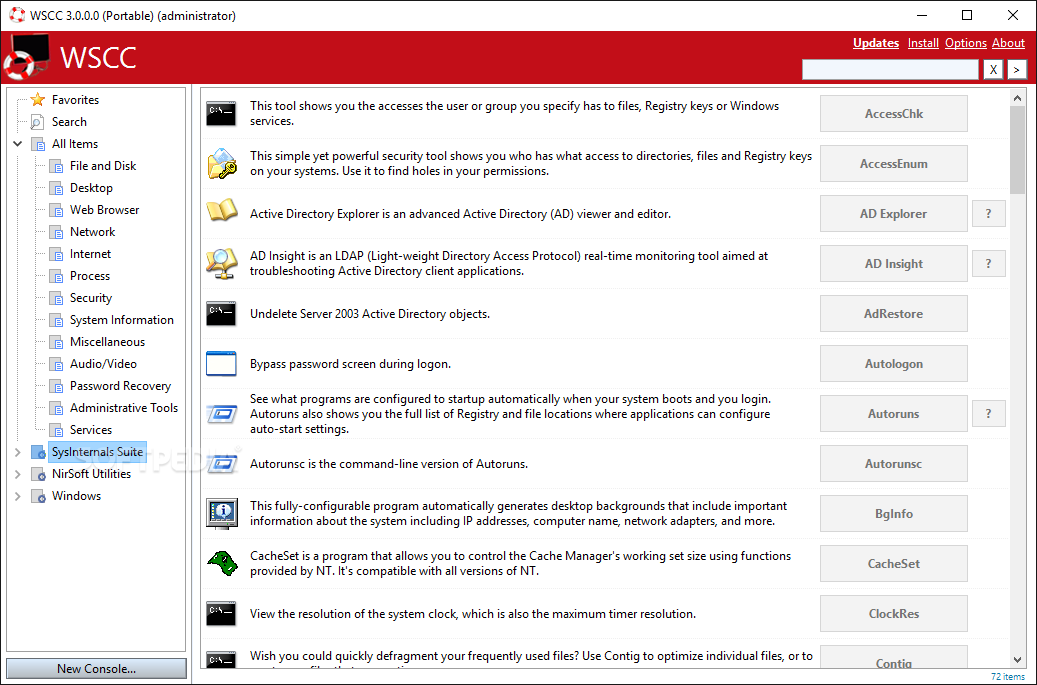Click the list scrollbar up arrow
The image size is (1037, 685).
coord(1017,98)
